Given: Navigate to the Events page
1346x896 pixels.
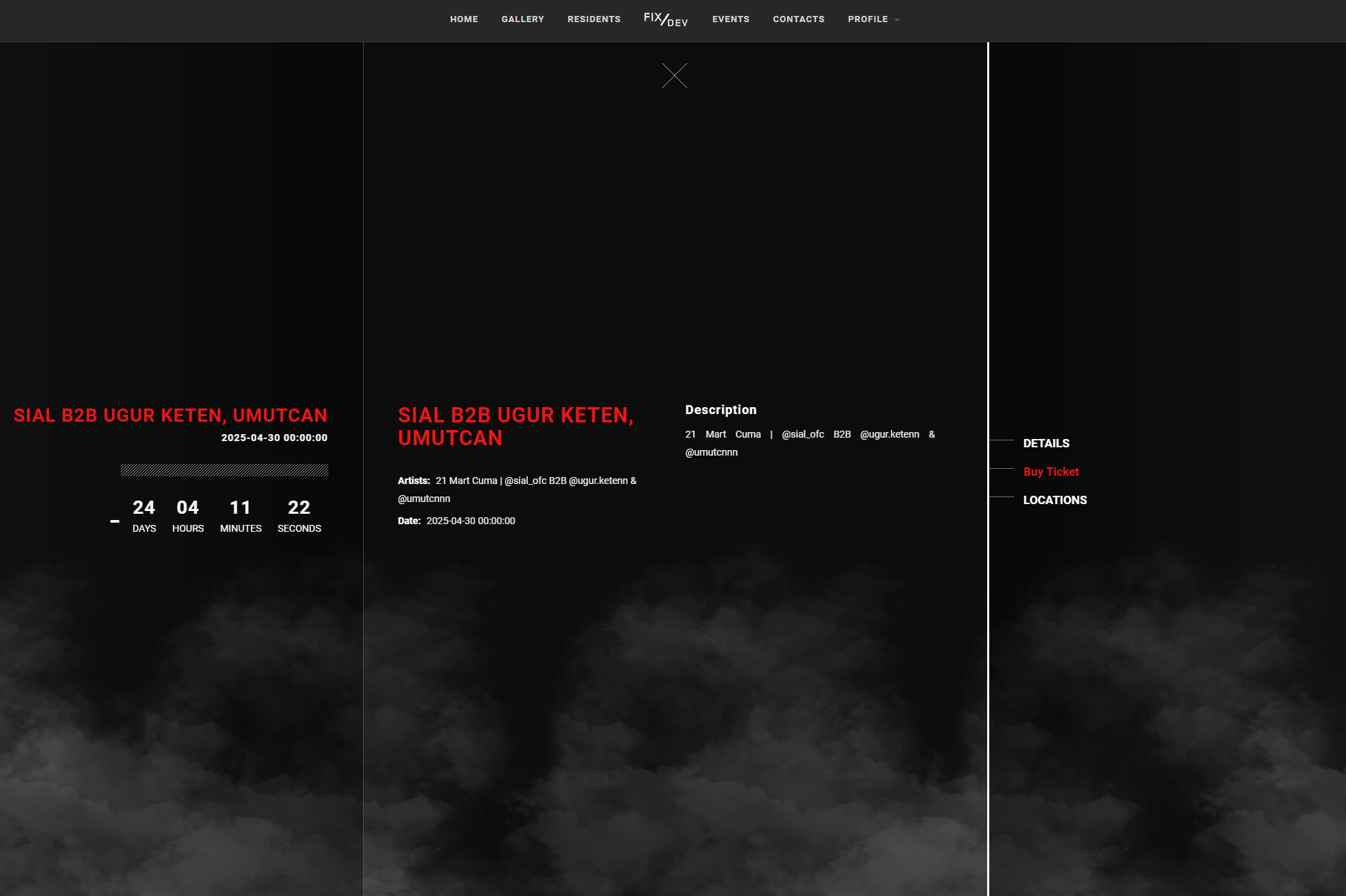Looking at the screenshot, I should (x=730, y=19).
